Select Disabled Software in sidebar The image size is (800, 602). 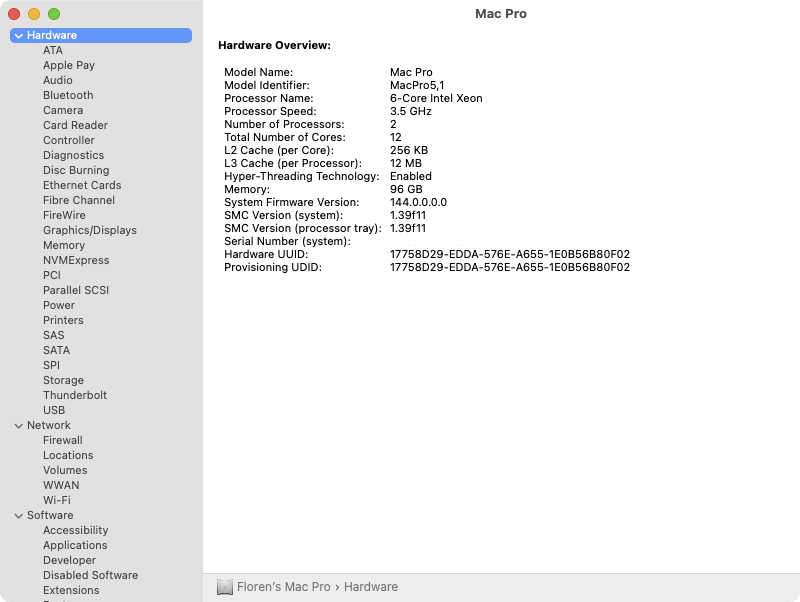(90, 575)
